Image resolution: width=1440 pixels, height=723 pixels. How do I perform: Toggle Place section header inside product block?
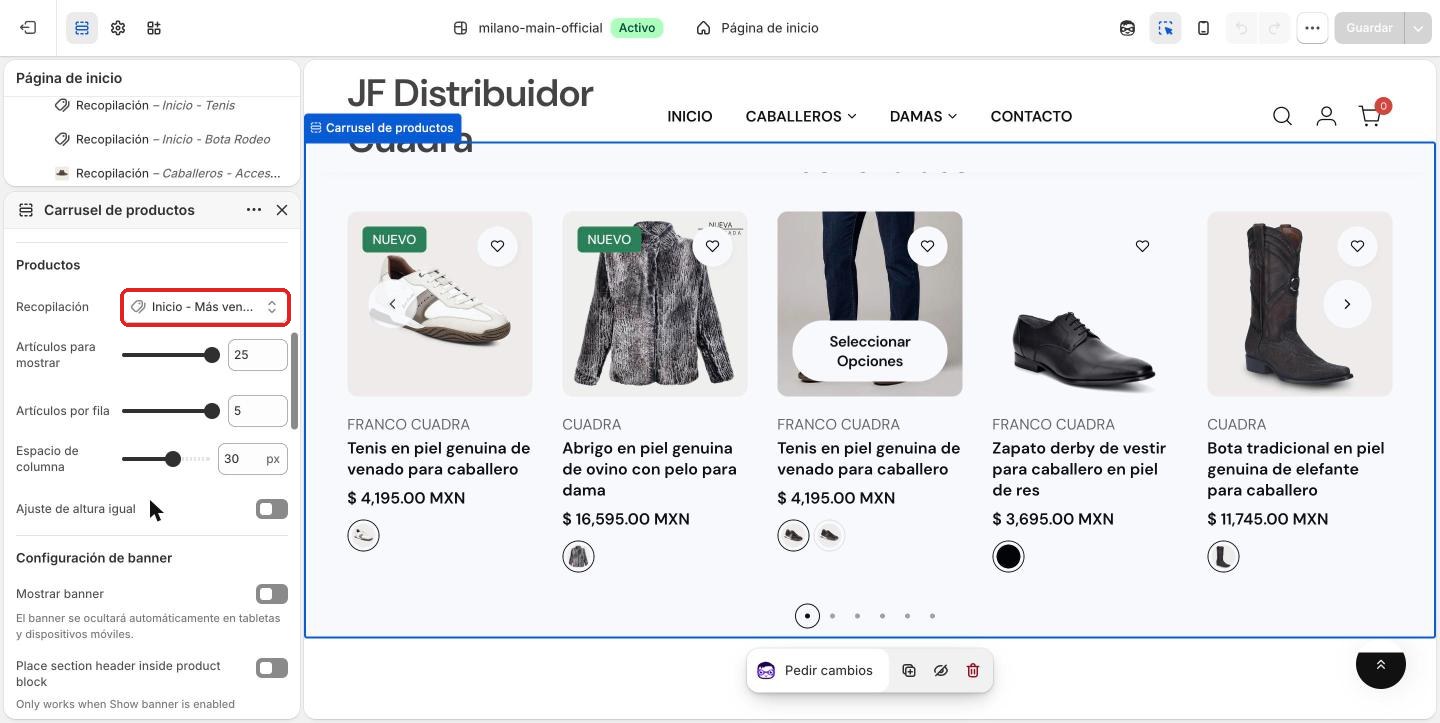coord(272,668)
